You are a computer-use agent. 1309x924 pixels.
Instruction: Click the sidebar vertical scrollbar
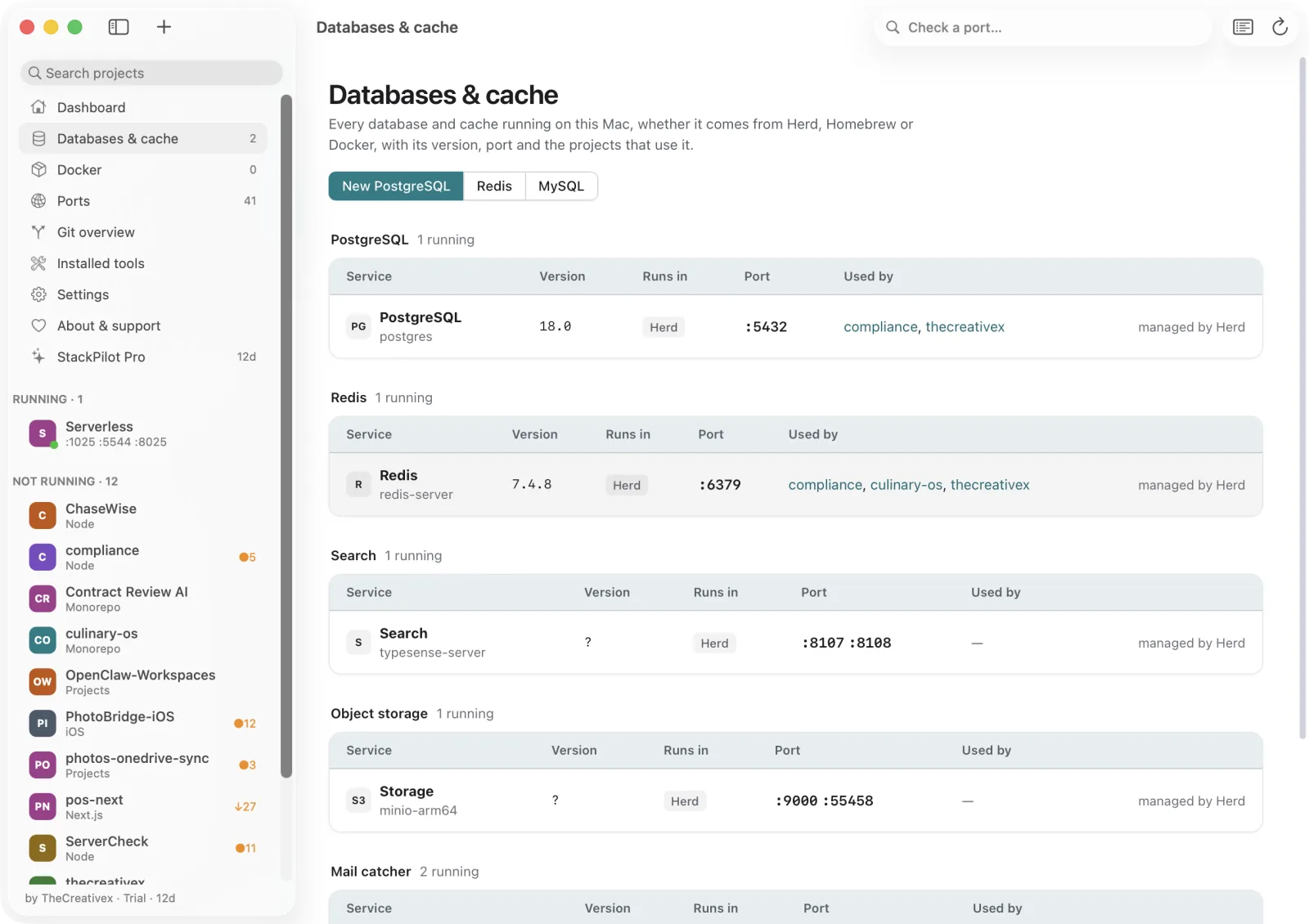pos(286,435)
